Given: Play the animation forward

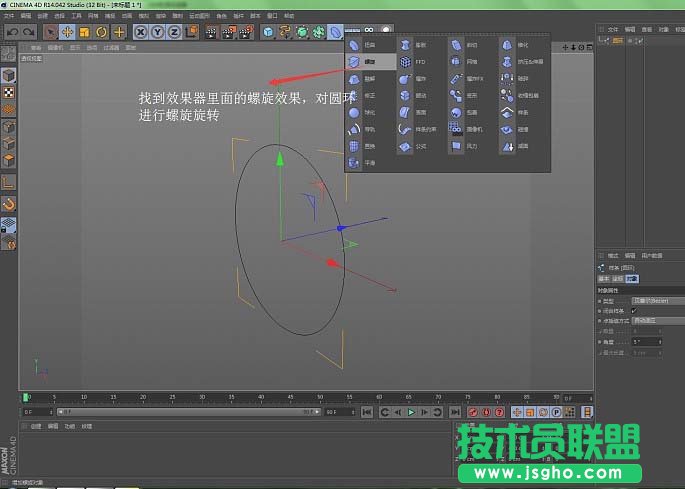Looking at the screenshot, I should click(411, 412).
